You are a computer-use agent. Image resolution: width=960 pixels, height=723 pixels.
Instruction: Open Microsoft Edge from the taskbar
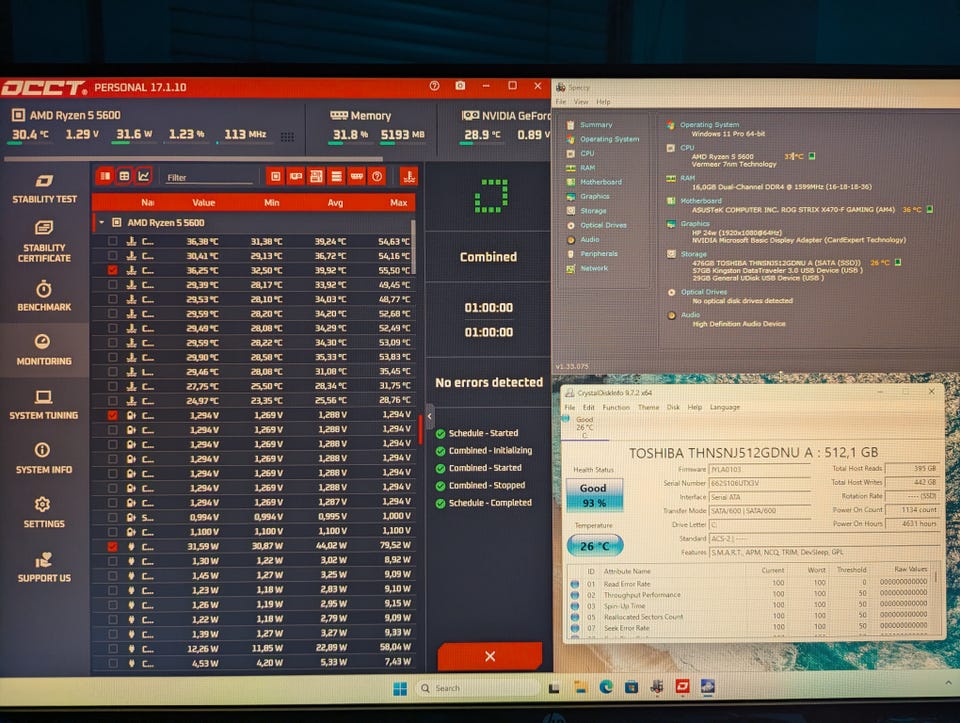(606, 687)
